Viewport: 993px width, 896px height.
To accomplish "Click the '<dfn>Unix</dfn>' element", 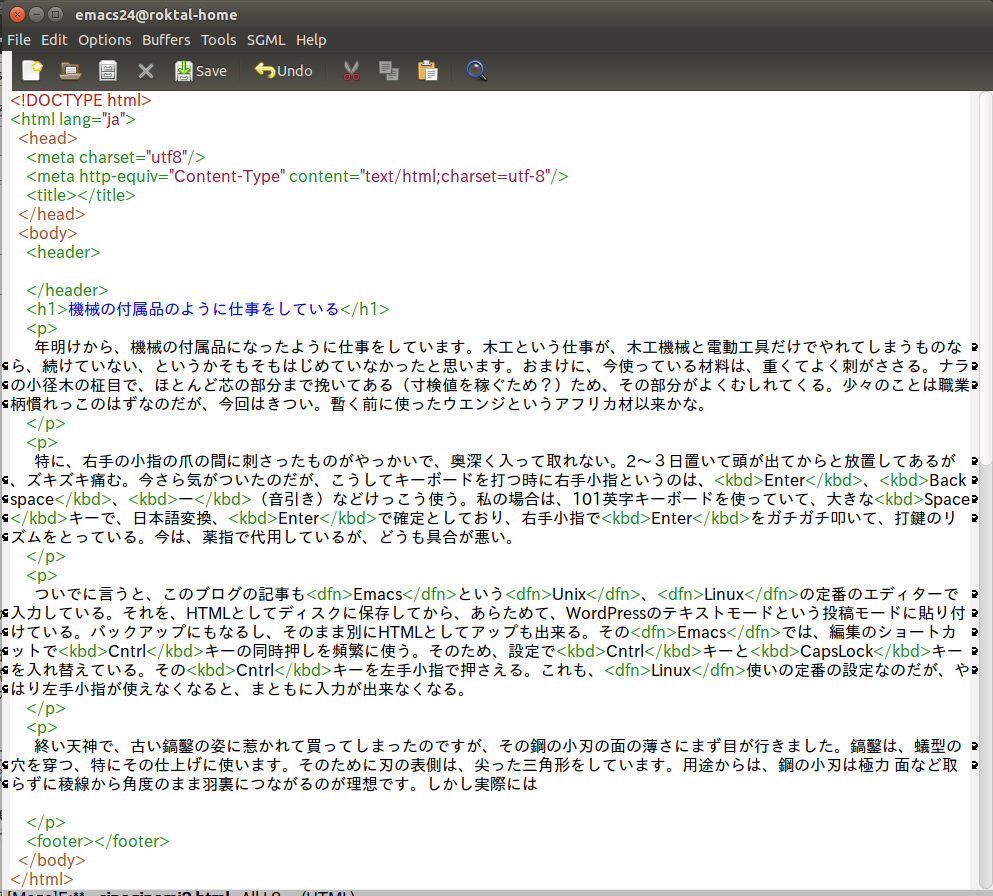I will point(573,594).
